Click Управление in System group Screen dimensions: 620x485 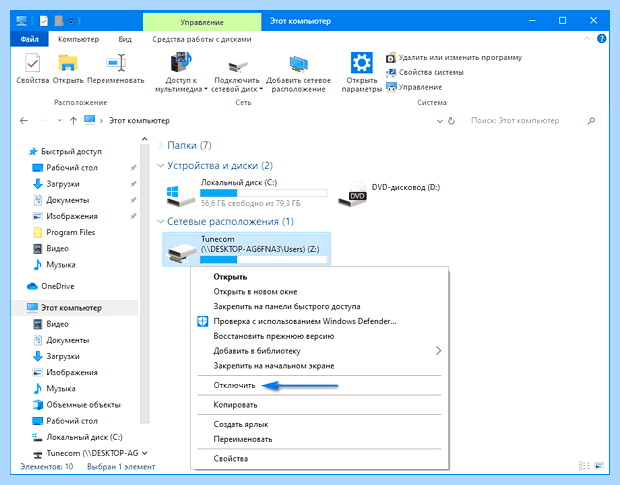coord(414,87)
